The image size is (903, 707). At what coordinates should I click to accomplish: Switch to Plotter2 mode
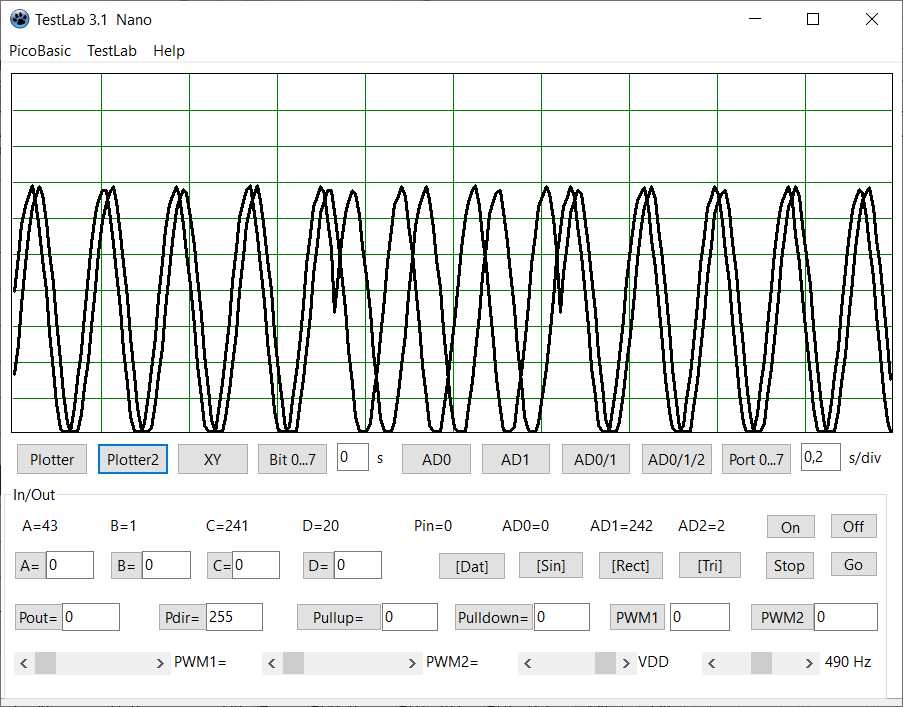pos(132,459)
